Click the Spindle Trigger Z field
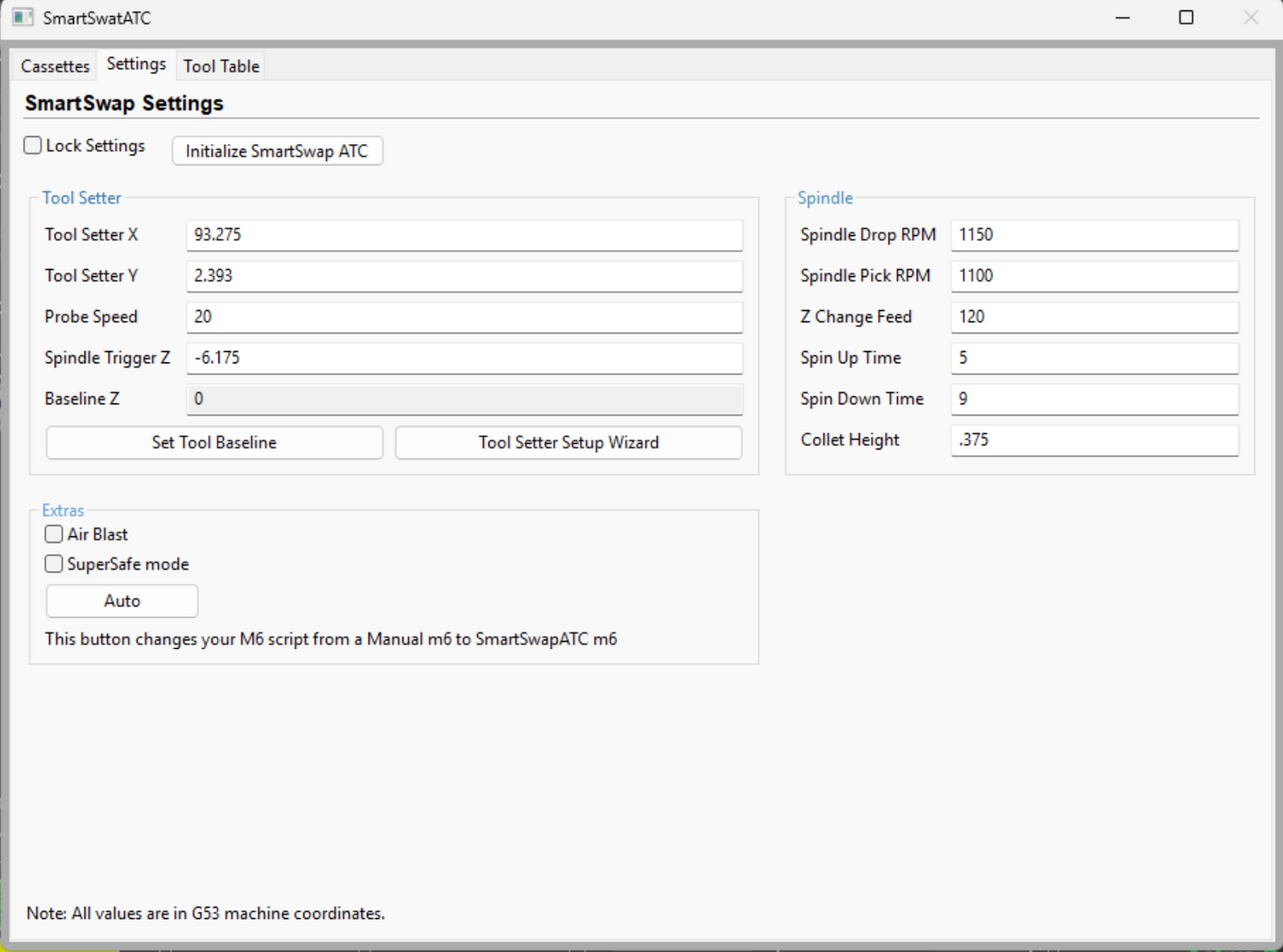 (x=463, y=358)
